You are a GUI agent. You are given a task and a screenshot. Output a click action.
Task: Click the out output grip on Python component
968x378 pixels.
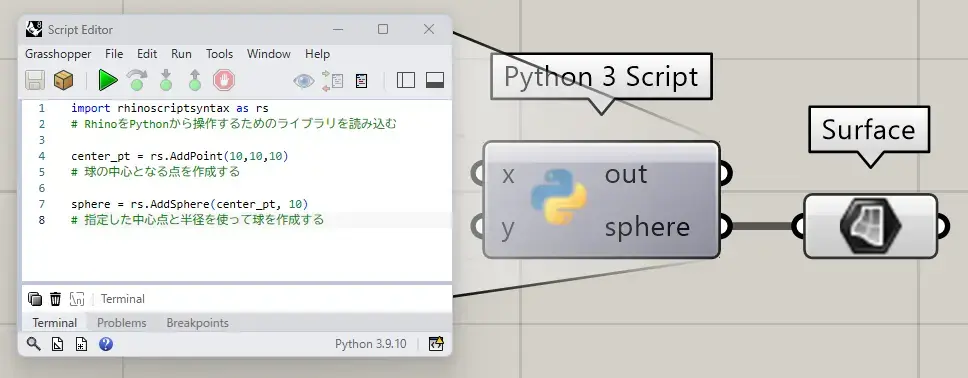coord(726,174)
